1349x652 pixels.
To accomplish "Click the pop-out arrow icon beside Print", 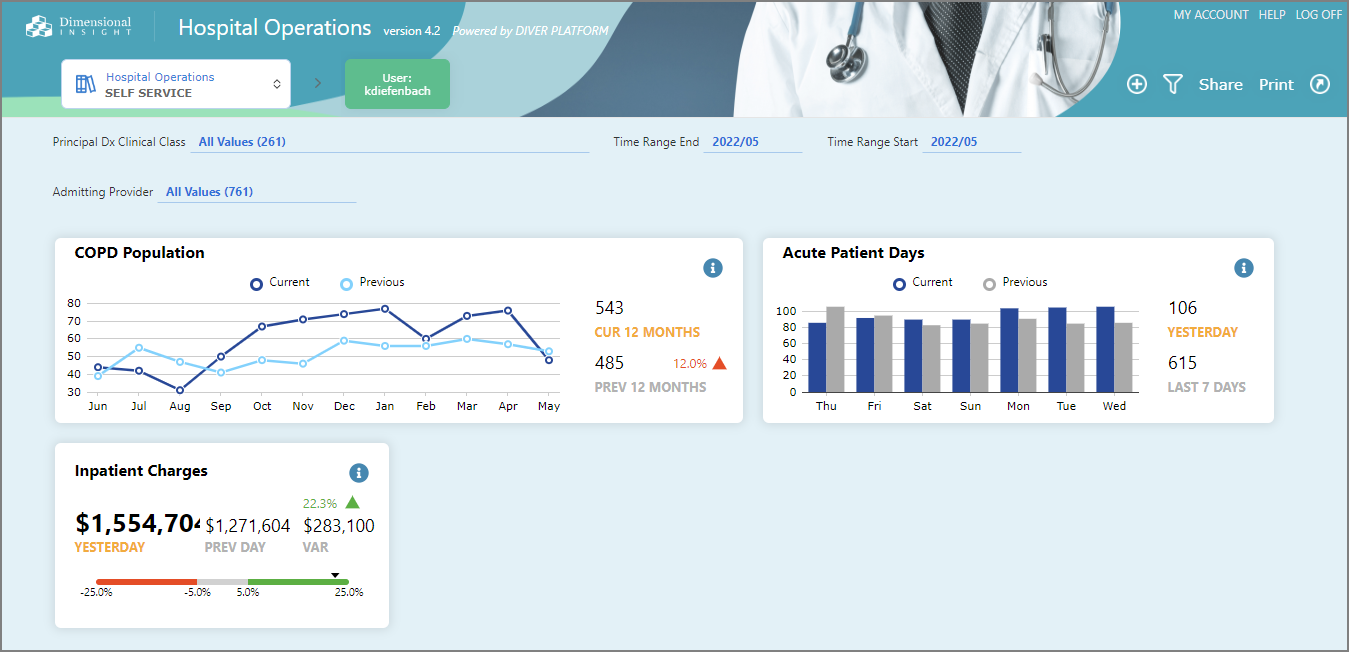I will click(x=1320, y=85).
